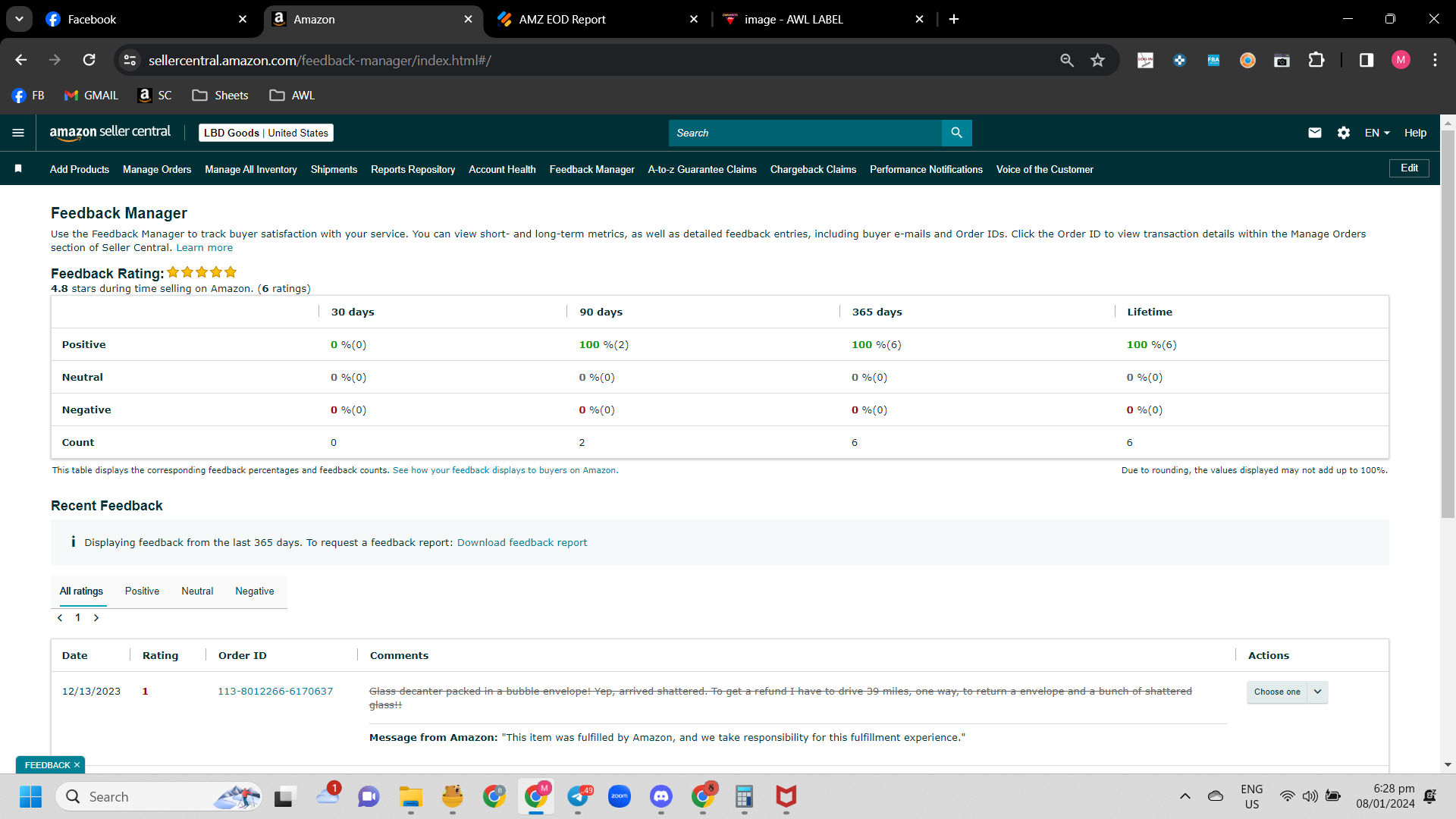
Task: Select the Negative ratings tab
Action: [x=255, y=591]
